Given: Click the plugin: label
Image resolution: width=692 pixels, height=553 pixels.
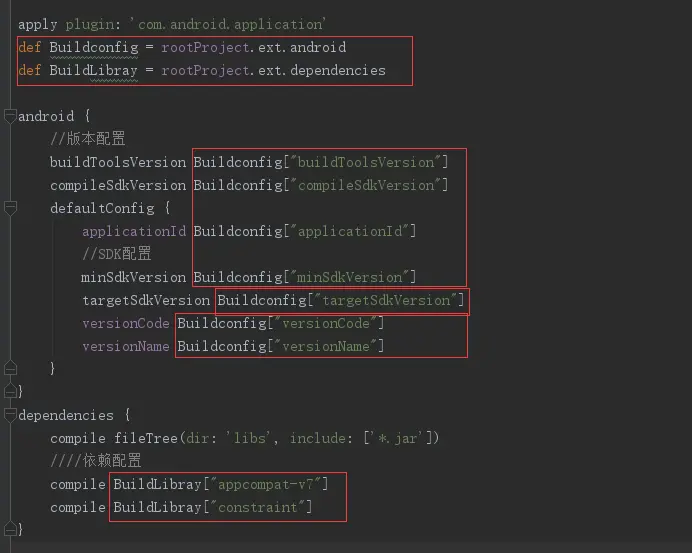Looking at the screenshot, I should [x=93, y=24].
